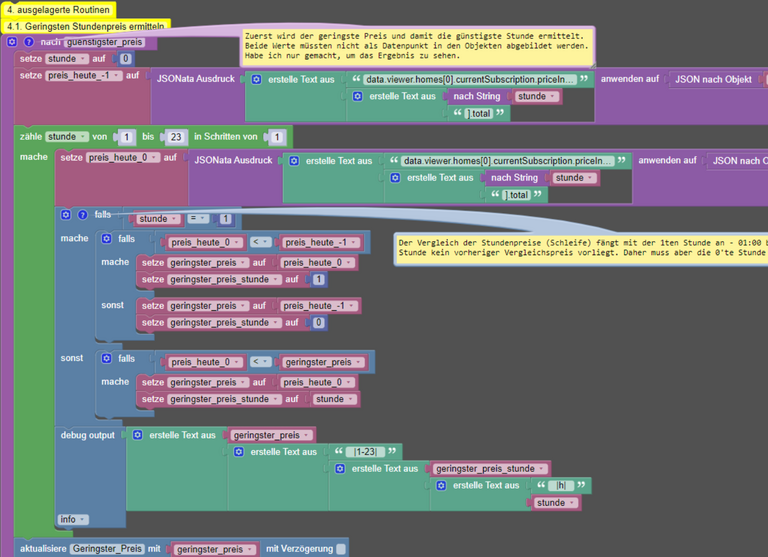This screenshot has height=557, width=768.
Task: Click question mark icon on 'falls stunde' block
Action: point(83,215)
